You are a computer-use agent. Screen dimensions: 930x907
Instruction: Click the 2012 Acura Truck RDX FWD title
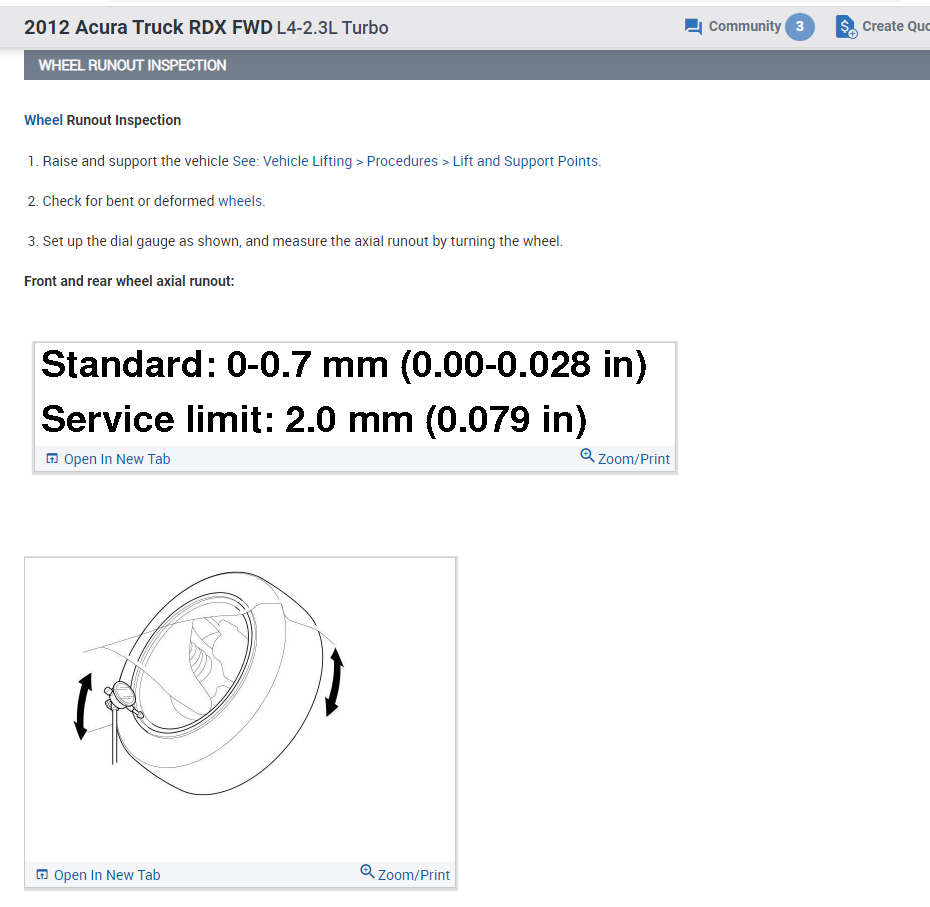(148, 27)
